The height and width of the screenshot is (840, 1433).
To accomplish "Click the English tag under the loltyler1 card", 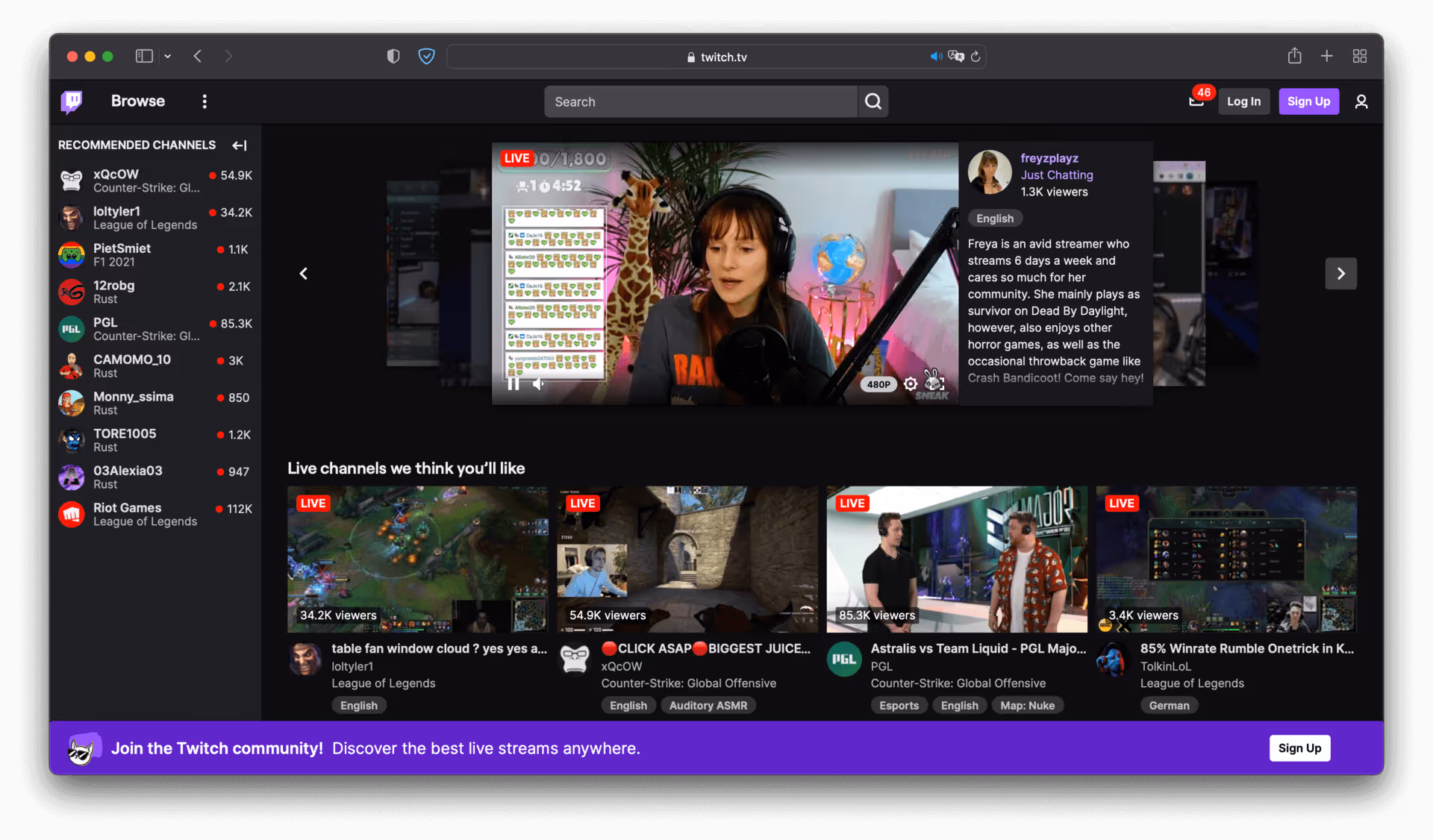I will pyautogui.click(x=359, y=706).
